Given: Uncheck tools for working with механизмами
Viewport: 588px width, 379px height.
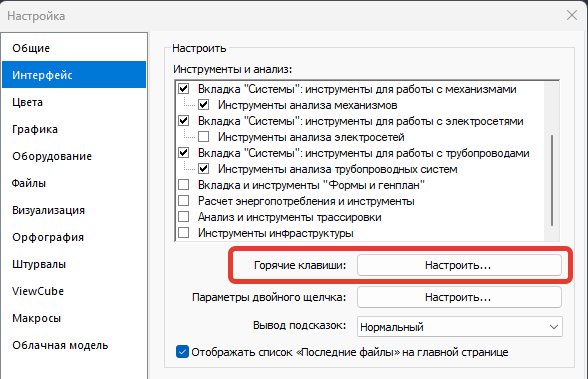Looking at the screenshot, I should (x=183, y=89).
